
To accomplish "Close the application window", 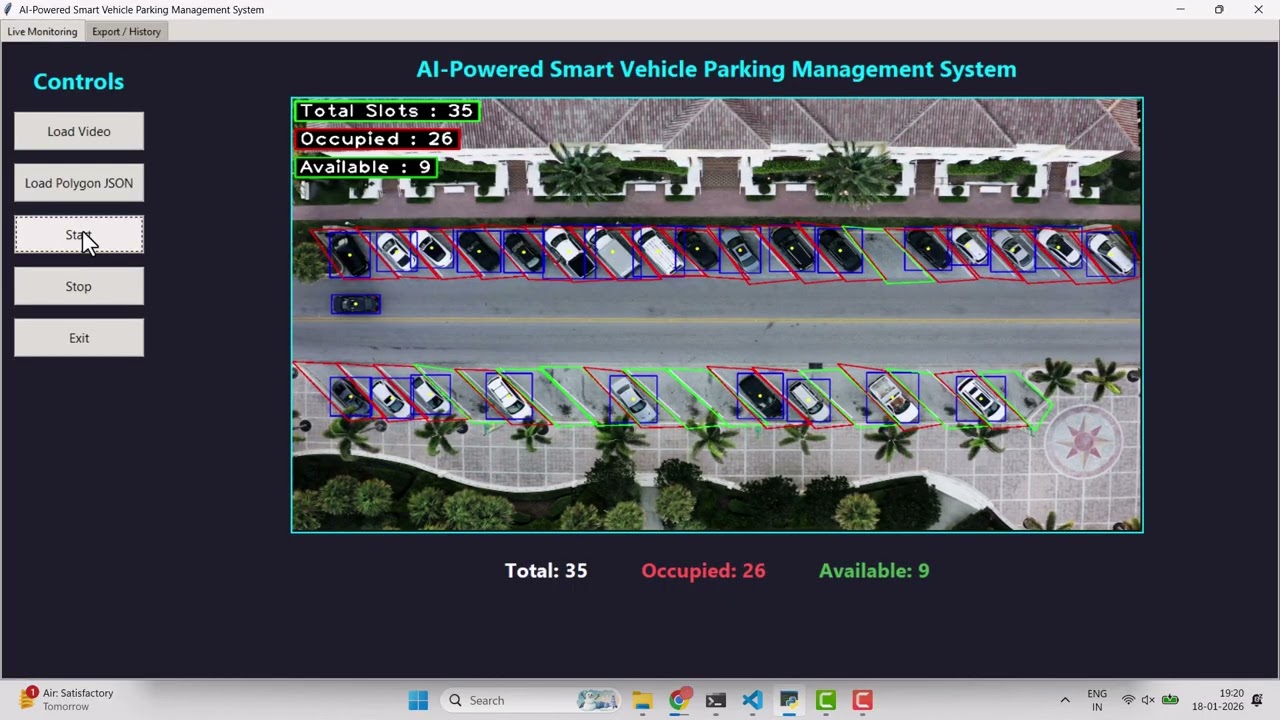I will pos(1258,9).
